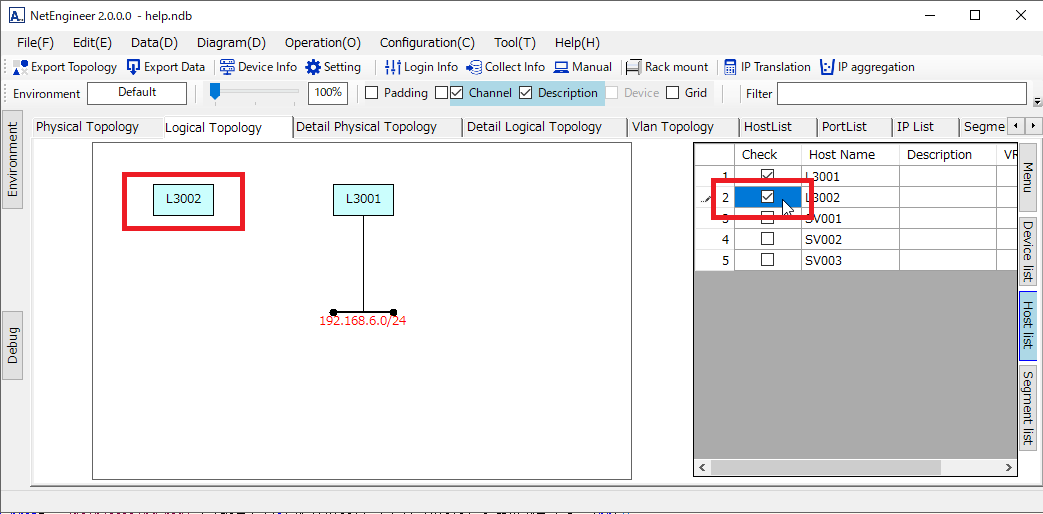Click into the Filter text field

click(x=901, y=93)
